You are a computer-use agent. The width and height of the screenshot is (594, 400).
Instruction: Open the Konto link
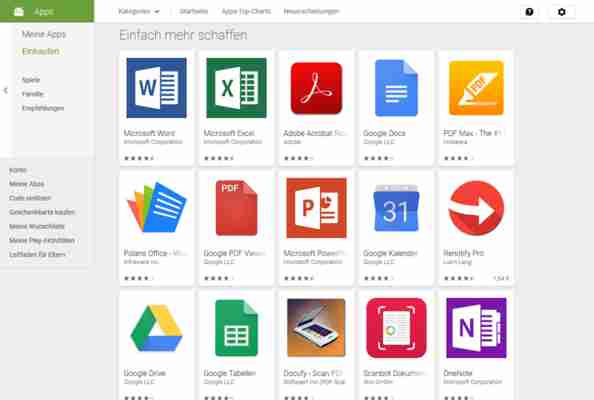tap(18, 170)
